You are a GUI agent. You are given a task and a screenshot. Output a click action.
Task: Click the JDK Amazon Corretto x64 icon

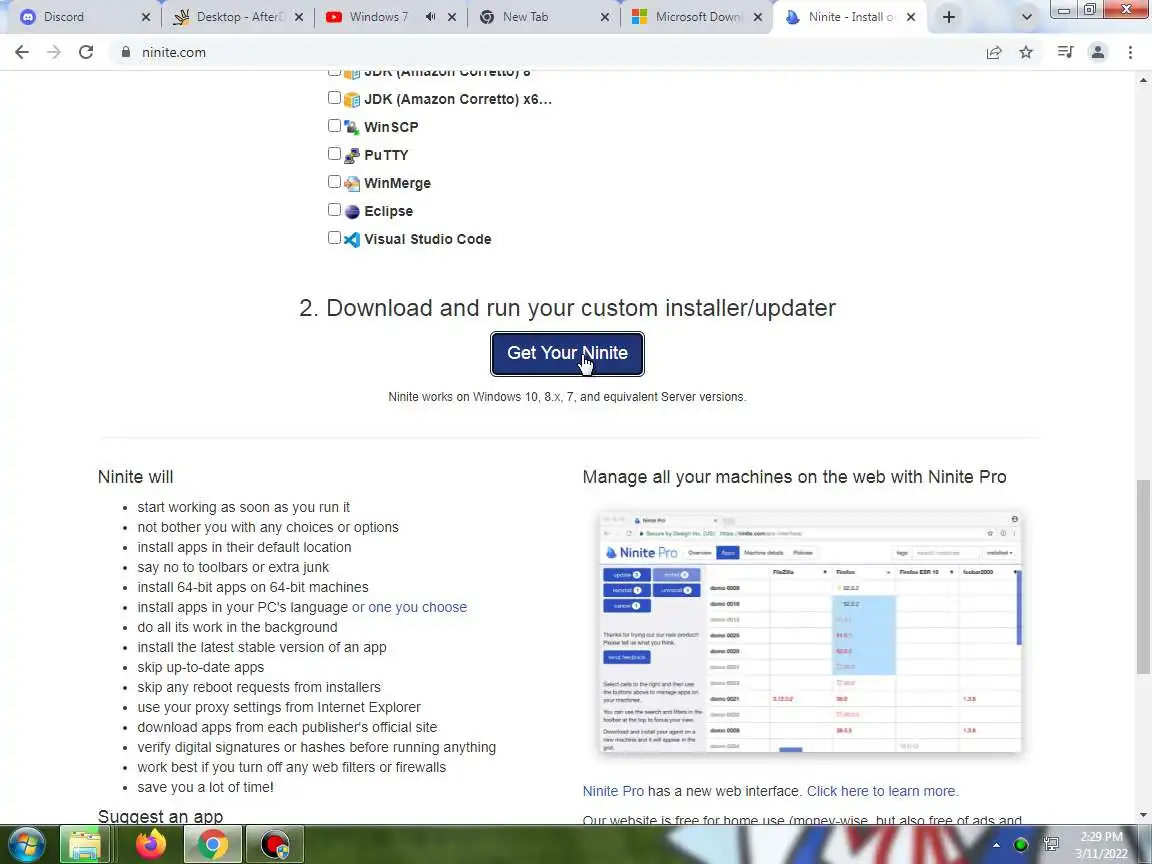point(352,100)
